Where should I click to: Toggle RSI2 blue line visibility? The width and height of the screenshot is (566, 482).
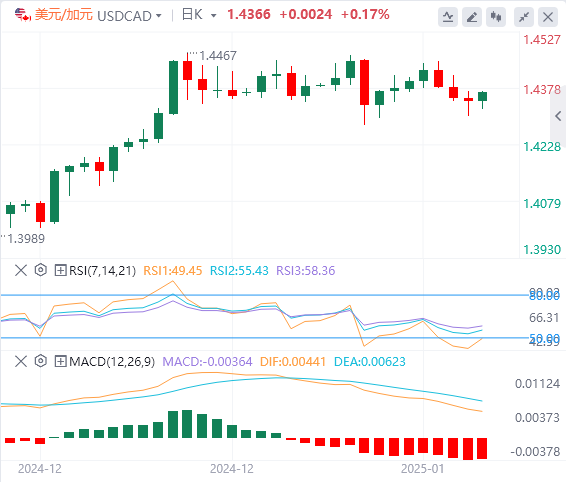click(x=239, y=270)
